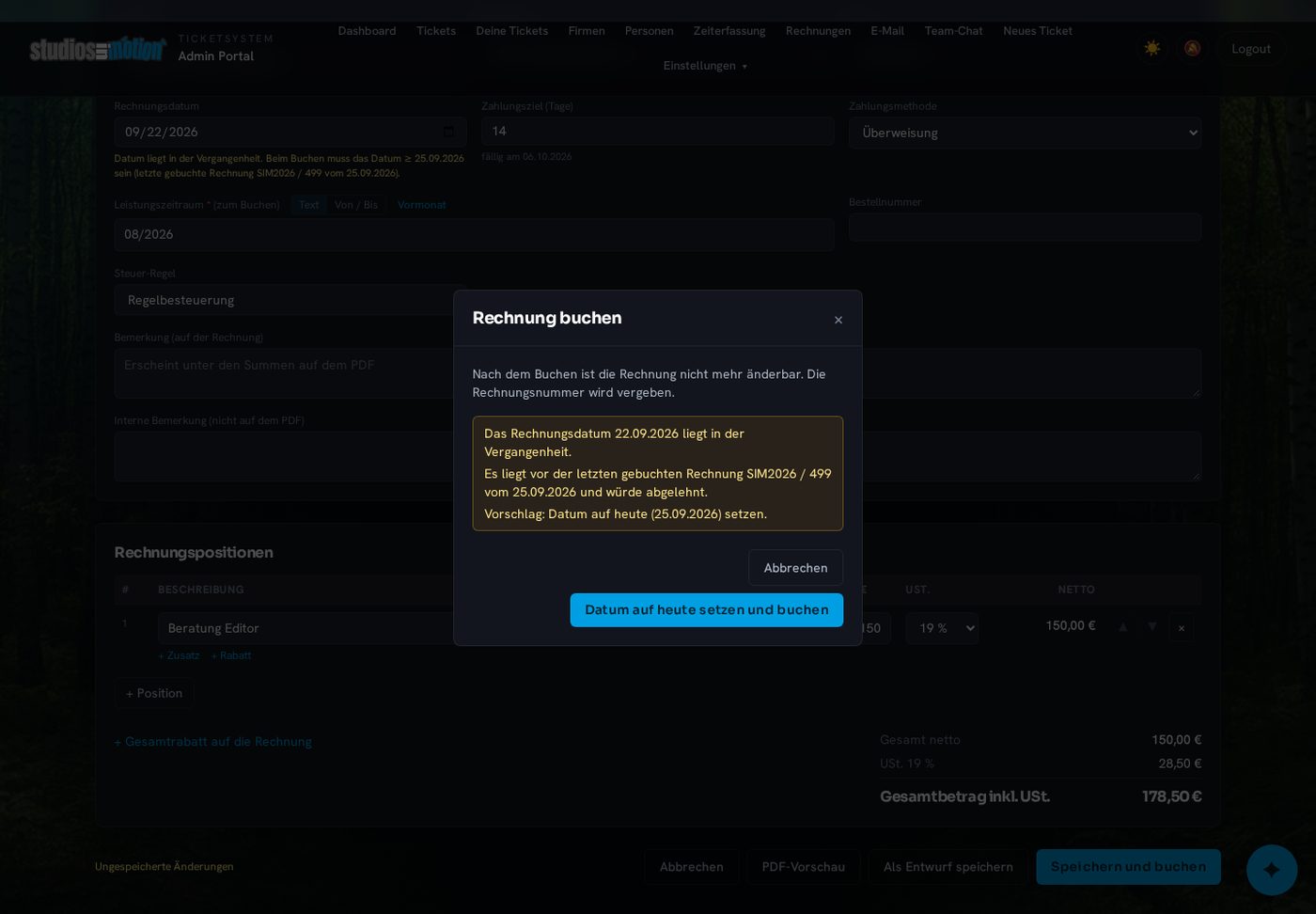Switch Leistungszeitraum to Von / Bis
The image size is (1316, 914).
[x=356, y=205]
